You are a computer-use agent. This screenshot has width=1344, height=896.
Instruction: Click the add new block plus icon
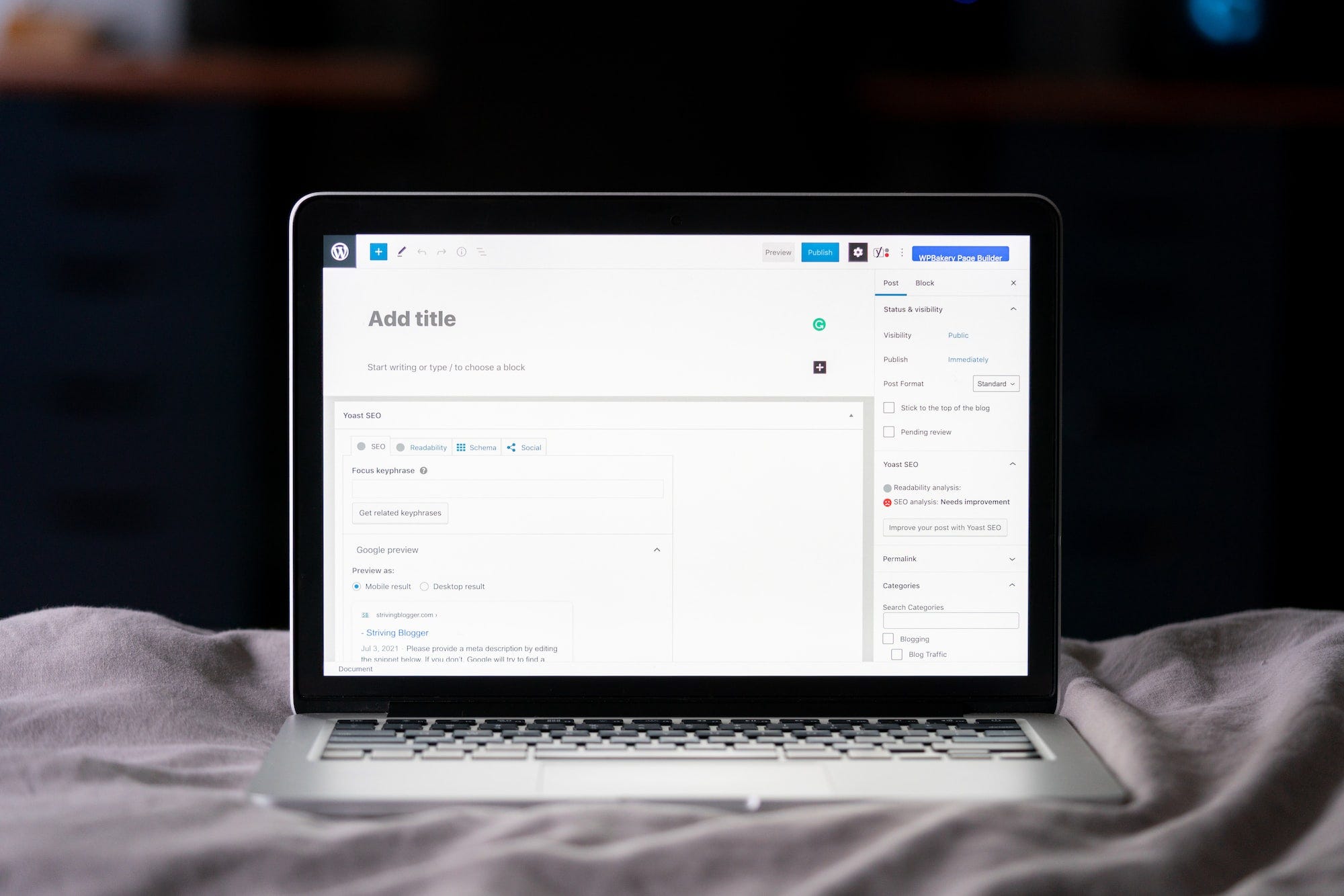click(378, 251)
